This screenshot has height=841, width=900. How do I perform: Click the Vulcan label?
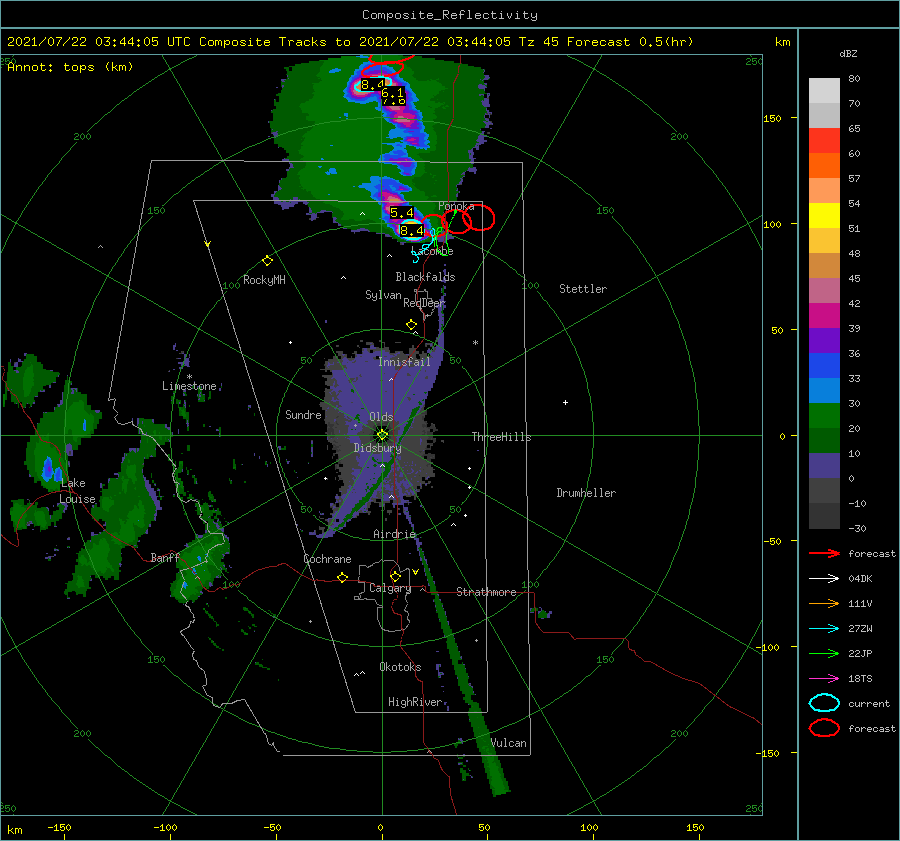click(508, 743)
